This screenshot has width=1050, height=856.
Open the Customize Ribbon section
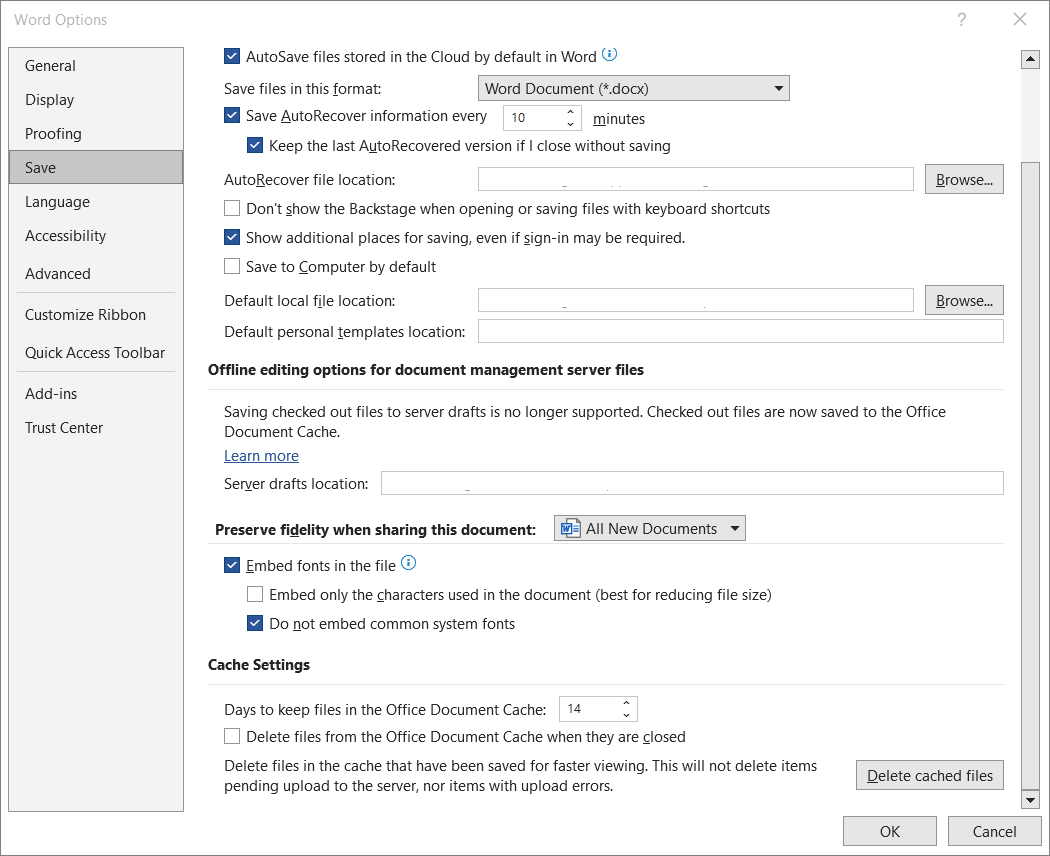[85, 314]
